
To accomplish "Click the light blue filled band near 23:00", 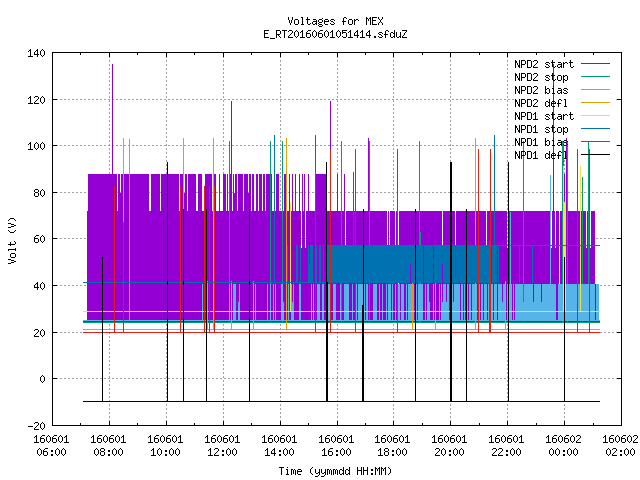I will tap(535, 302).
